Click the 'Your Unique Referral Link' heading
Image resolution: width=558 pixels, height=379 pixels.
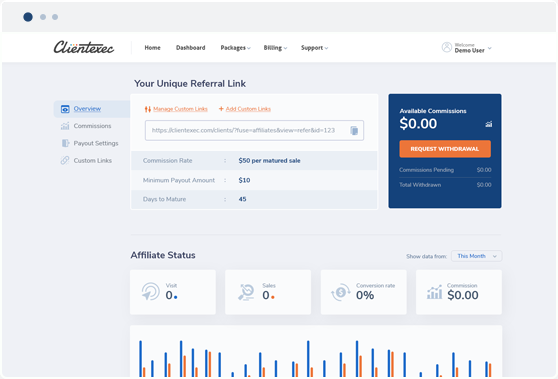pyautogui.click(x=190, y=84)
